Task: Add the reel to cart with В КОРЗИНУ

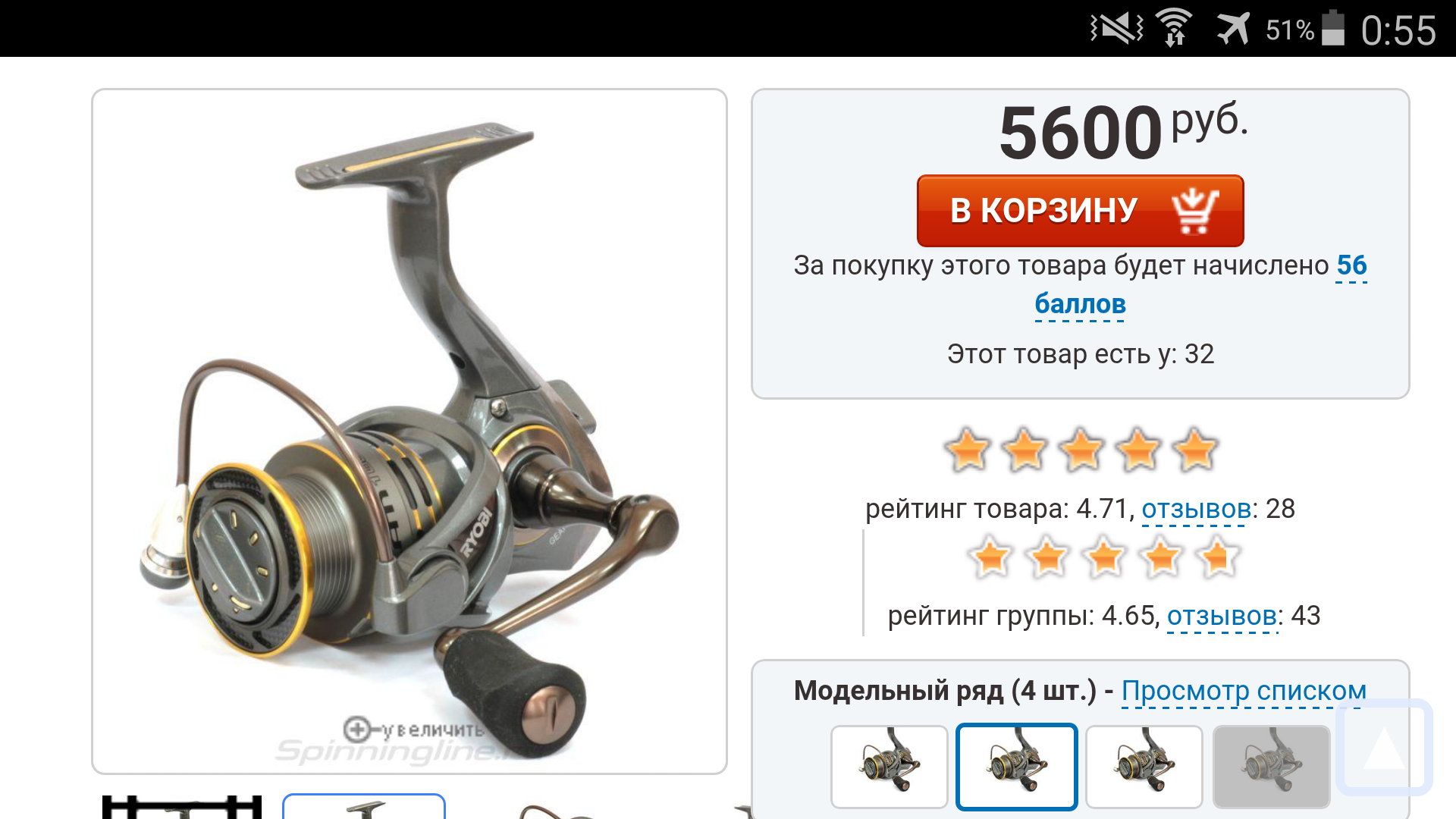Action: pyautogui.click(x=1080, y=211)
